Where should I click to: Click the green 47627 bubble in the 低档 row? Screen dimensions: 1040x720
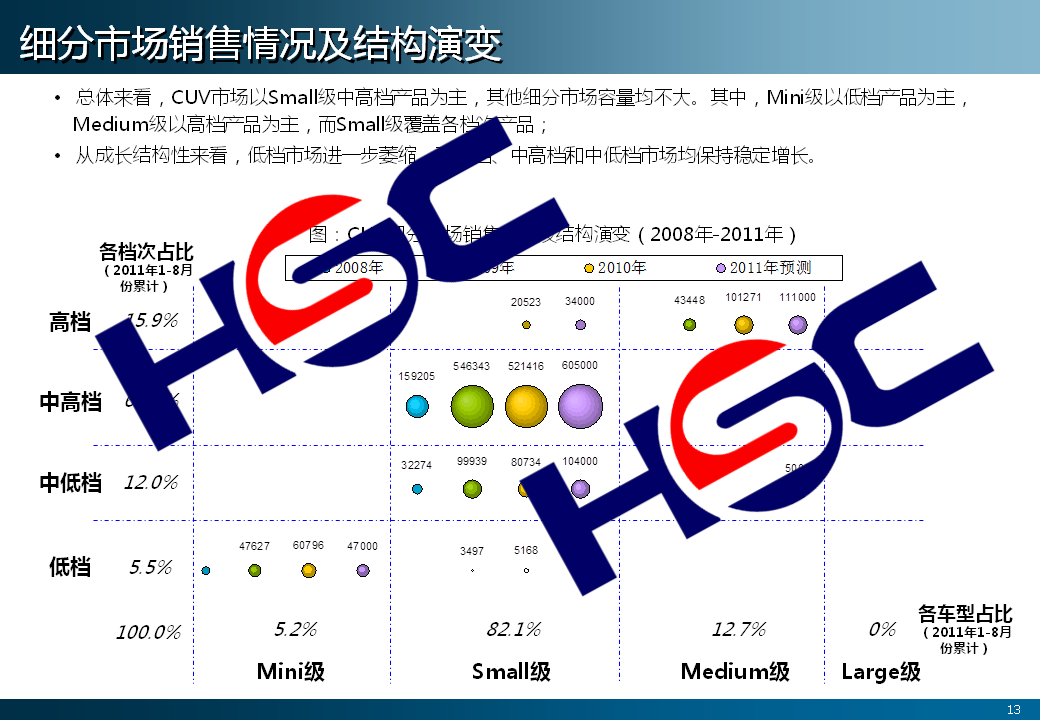(255, 570)
